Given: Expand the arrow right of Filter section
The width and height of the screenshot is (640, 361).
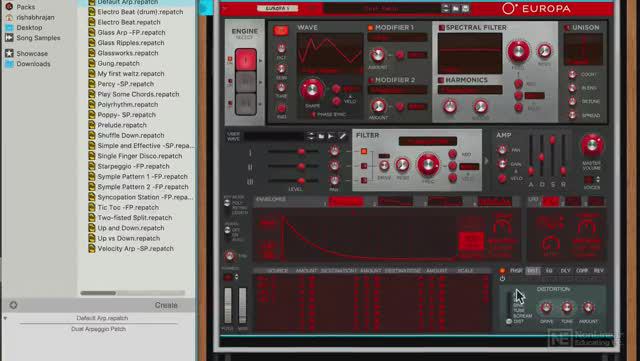Looking at the screenshot, I should [486, 161].
